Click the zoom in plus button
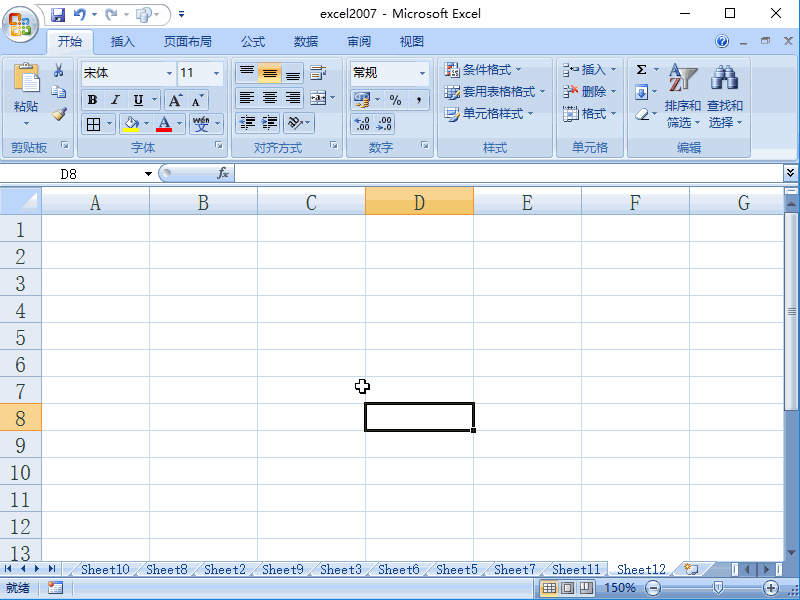 tap(770, 588)
